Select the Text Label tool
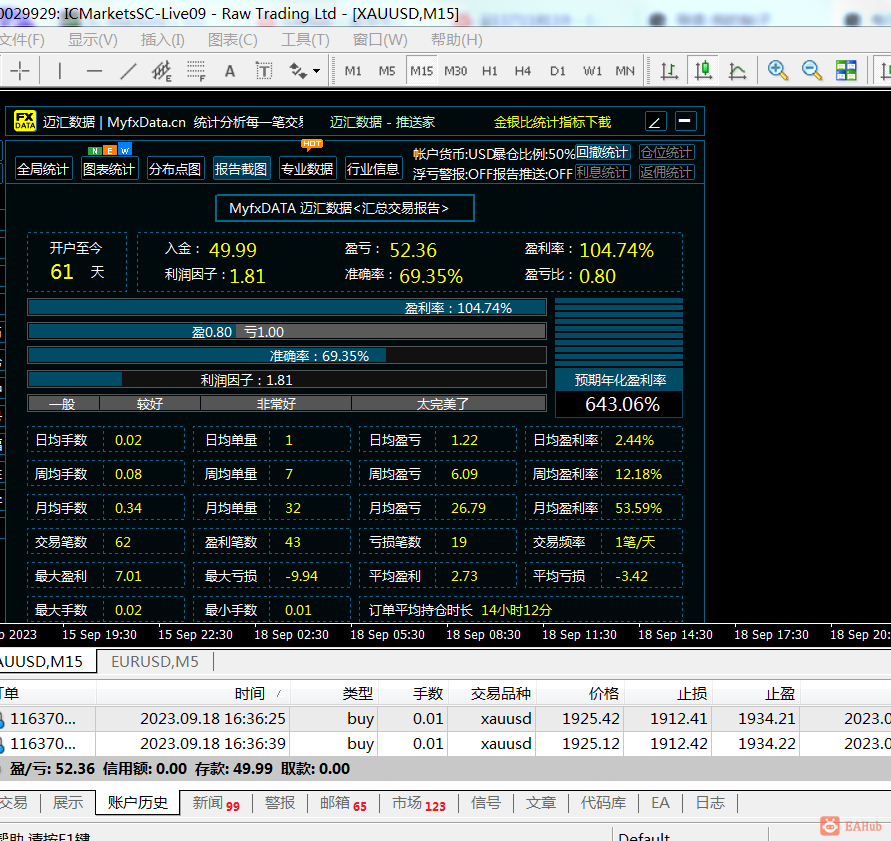This screenshot has height=841, width=891. coord(264,71)
